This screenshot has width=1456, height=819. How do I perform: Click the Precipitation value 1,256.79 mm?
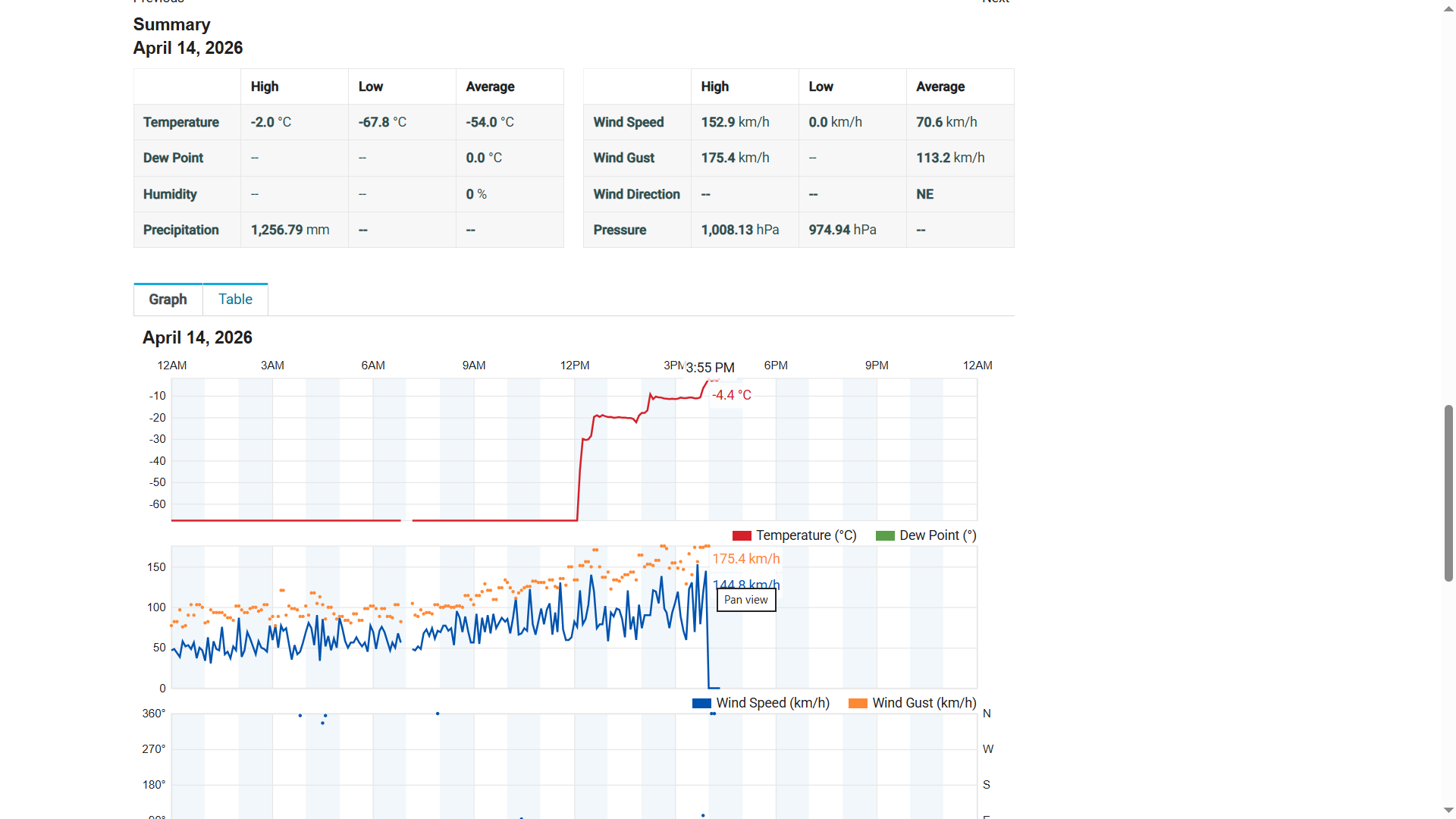[x=290, y=230]
